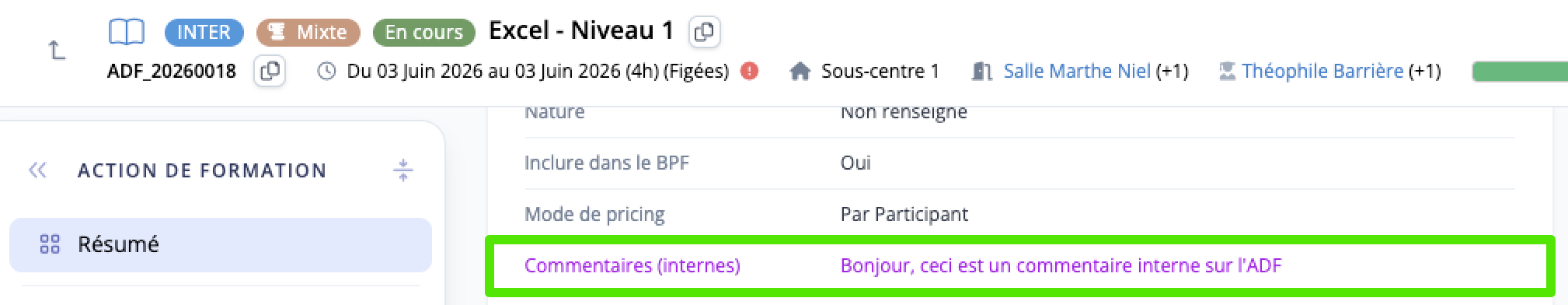
Task: Collapse the sidebar with double chevron
Action: click(37, 170)
